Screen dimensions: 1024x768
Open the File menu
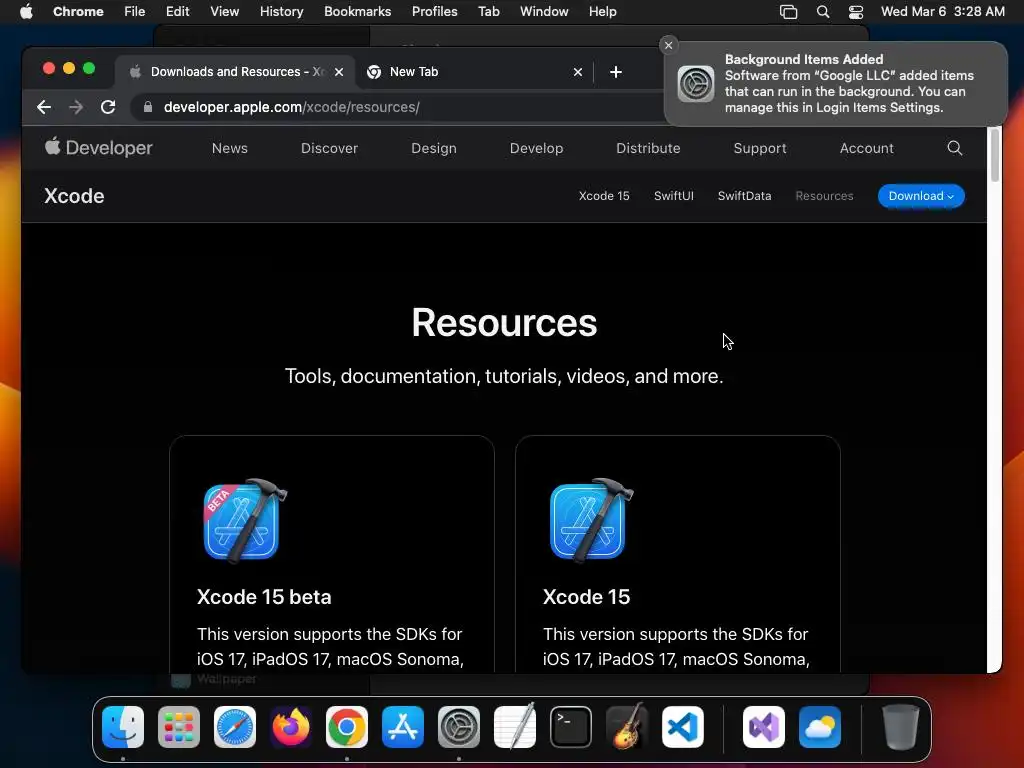pyautogui.click(x=135, y=12)
